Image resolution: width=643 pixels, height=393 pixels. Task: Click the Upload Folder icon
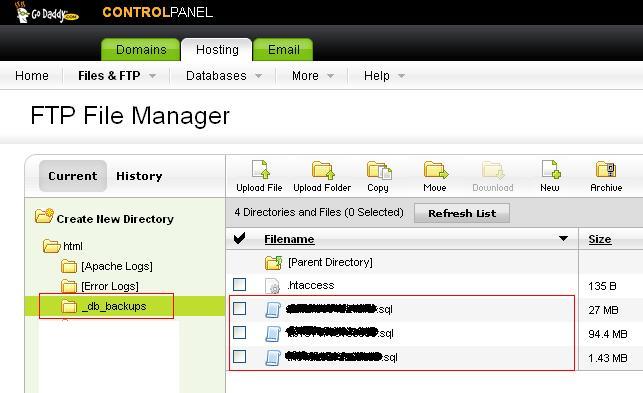(323, 170)
